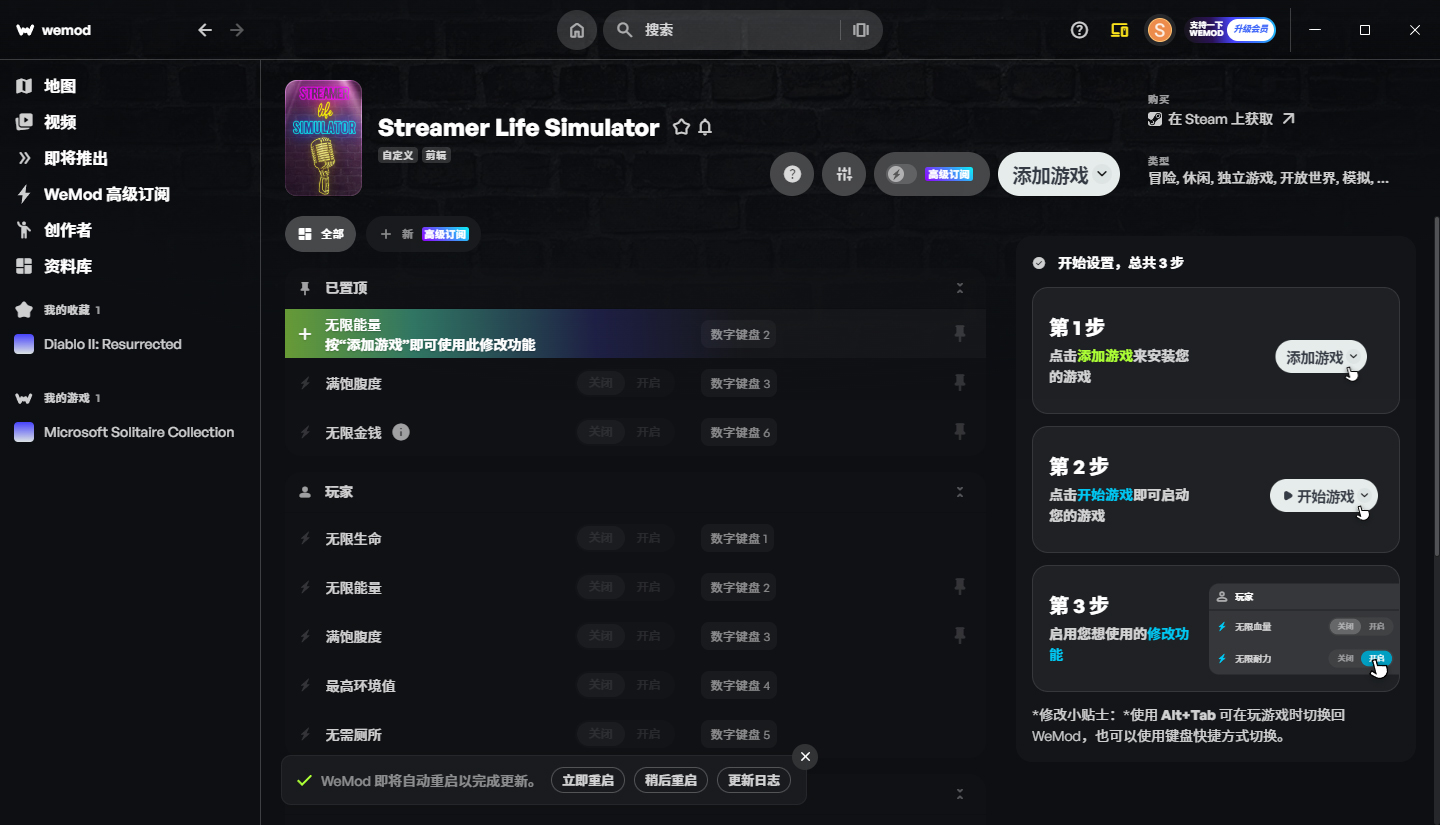Open the home screen button

tap(577, 30)
